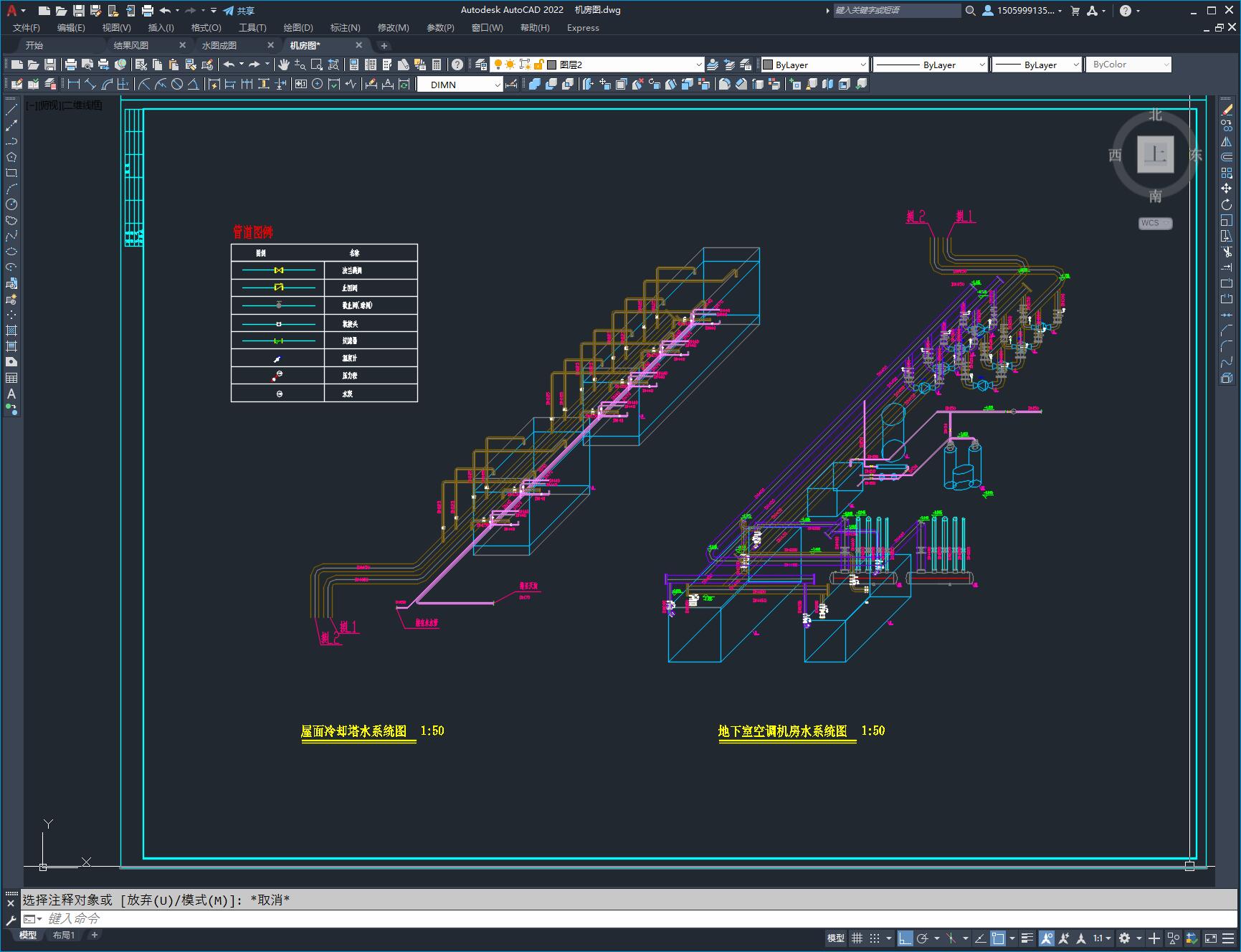Image resolution: width=1241 pixels, height=952 pixels.
Task: Click the 模型 model space status button
Action: 836,938
